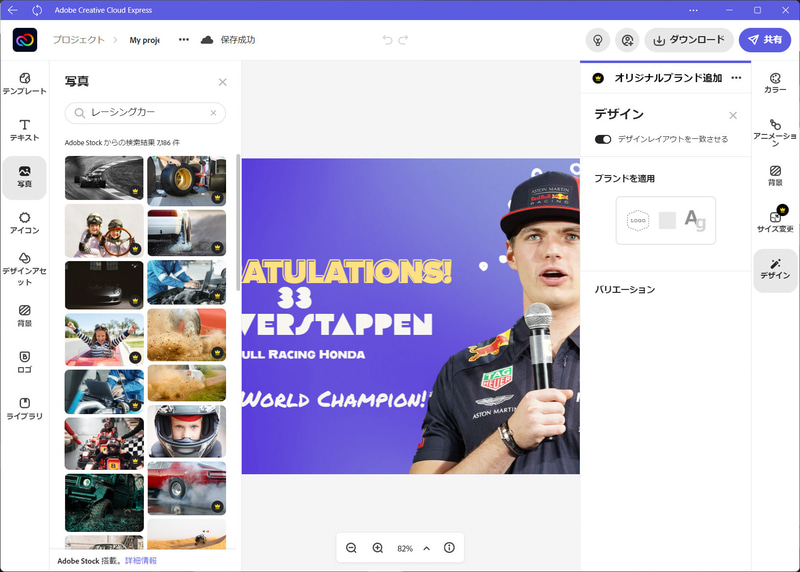Select the go-kart with checkered flag photo
The height and width of the screenshot is (572, 800).
click(x=104, y=443)
